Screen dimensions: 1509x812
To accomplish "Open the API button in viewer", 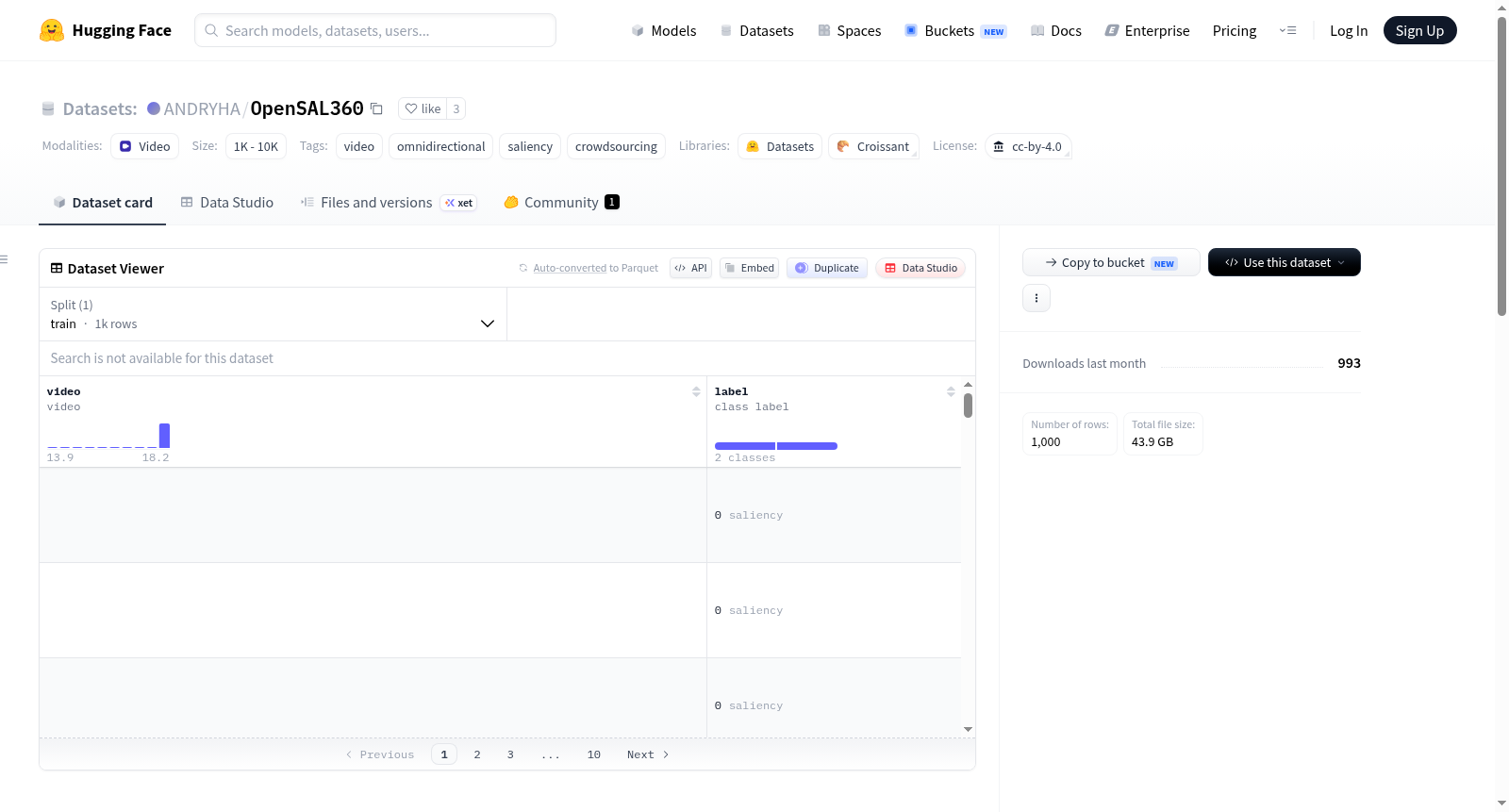I will (690, 268).
